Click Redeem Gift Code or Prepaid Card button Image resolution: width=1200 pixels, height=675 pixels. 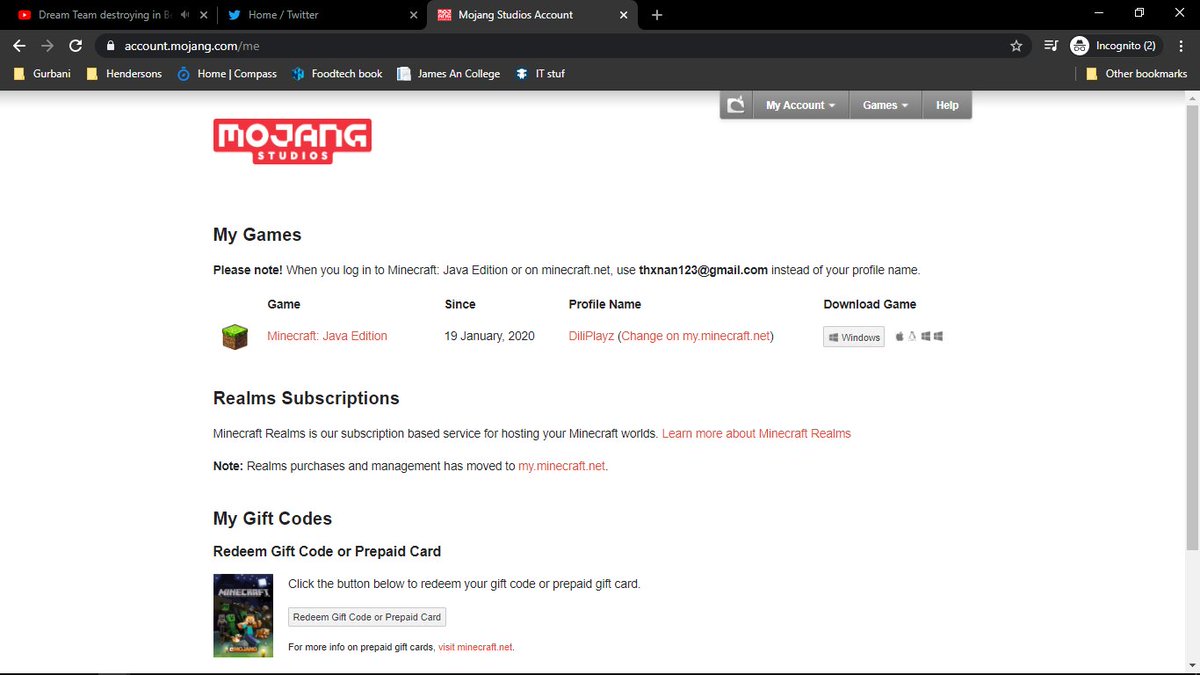[x=367, y=617]
